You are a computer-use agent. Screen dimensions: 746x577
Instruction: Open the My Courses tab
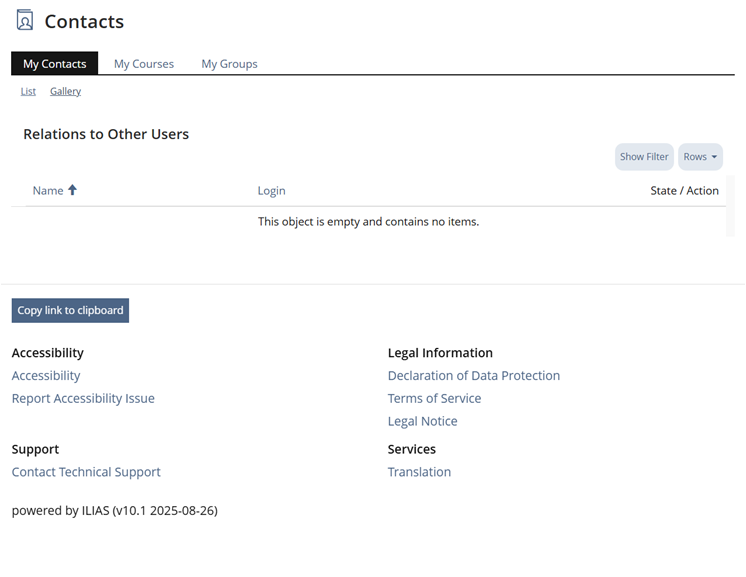coord(144,63)
